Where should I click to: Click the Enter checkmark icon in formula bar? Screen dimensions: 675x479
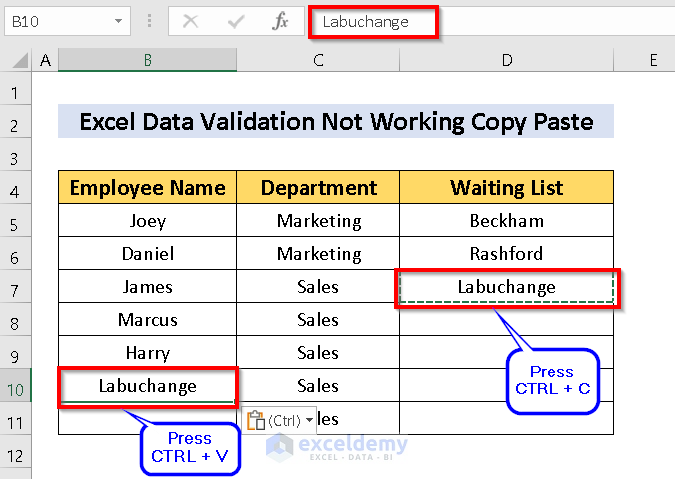point(236,21)
